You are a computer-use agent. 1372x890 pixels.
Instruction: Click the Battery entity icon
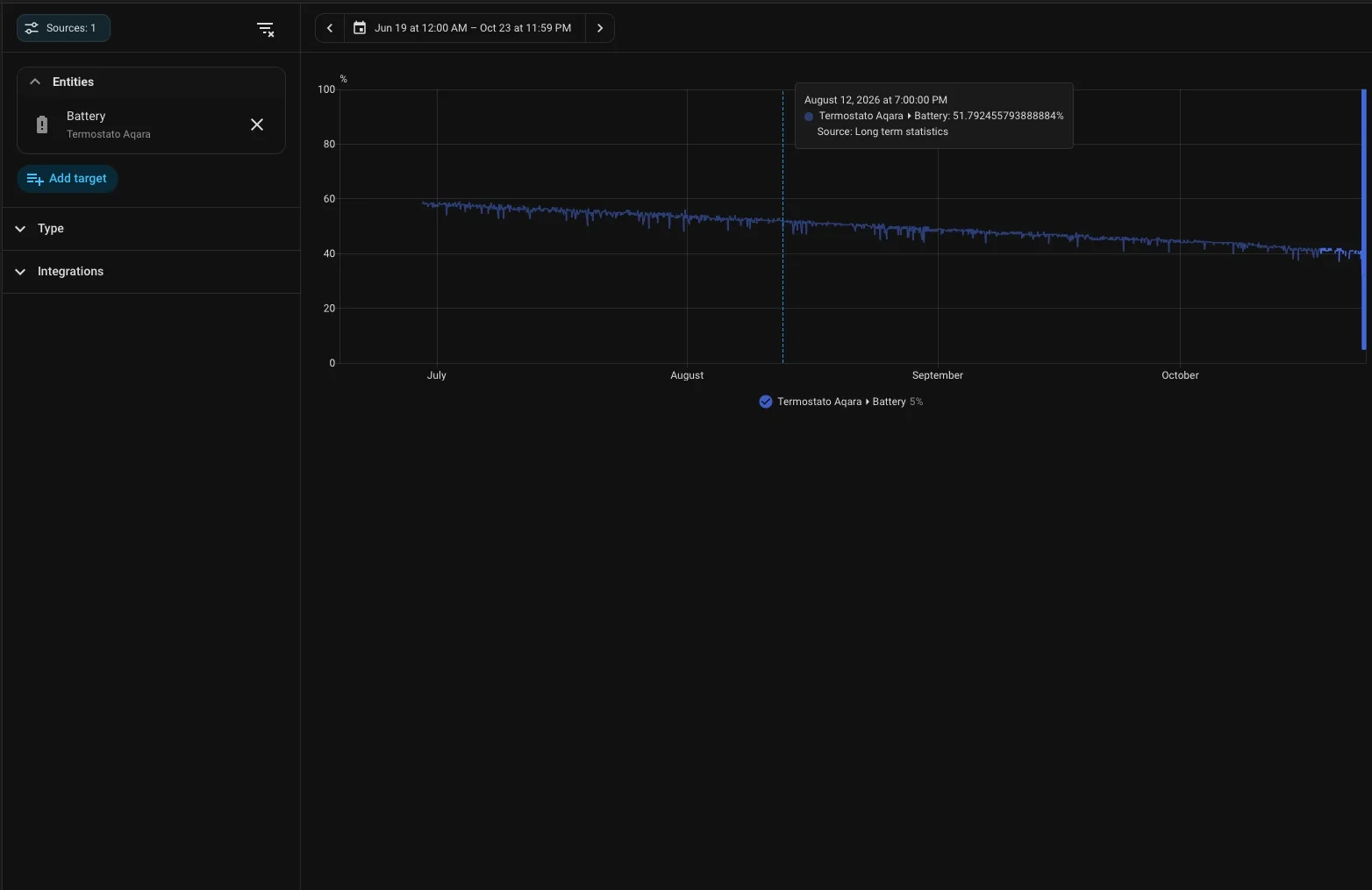(42, 125)
